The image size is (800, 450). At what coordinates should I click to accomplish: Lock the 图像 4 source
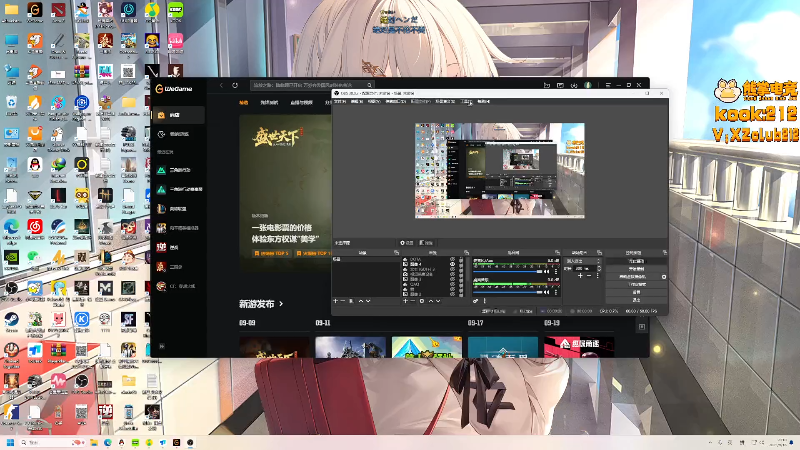461,264
